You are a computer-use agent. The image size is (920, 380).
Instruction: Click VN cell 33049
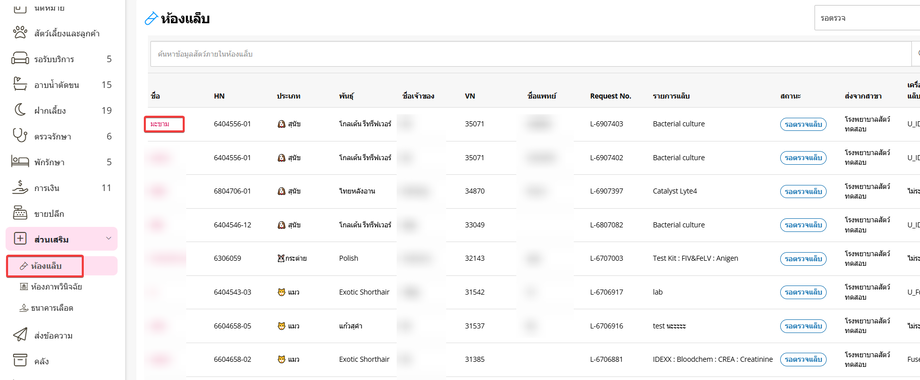click(475, 225)
